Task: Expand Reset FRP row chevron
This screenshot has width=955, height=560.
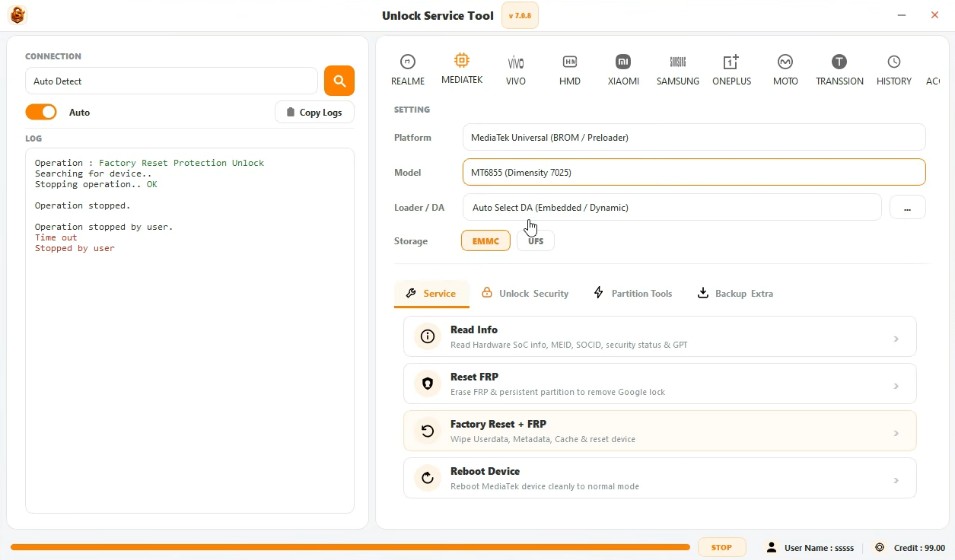Action: tap(896, 386)
